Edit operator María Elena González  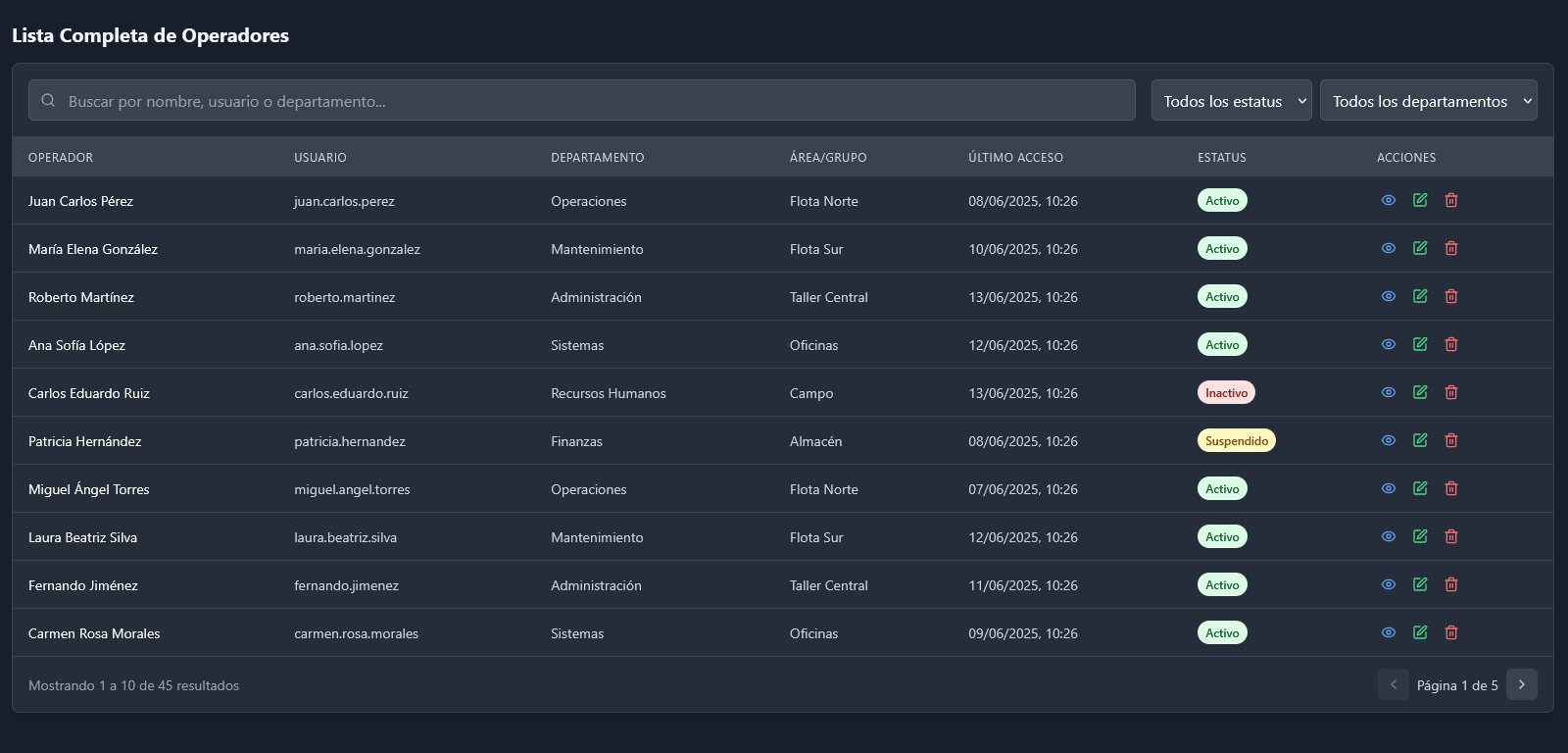tap(1420, 248)
